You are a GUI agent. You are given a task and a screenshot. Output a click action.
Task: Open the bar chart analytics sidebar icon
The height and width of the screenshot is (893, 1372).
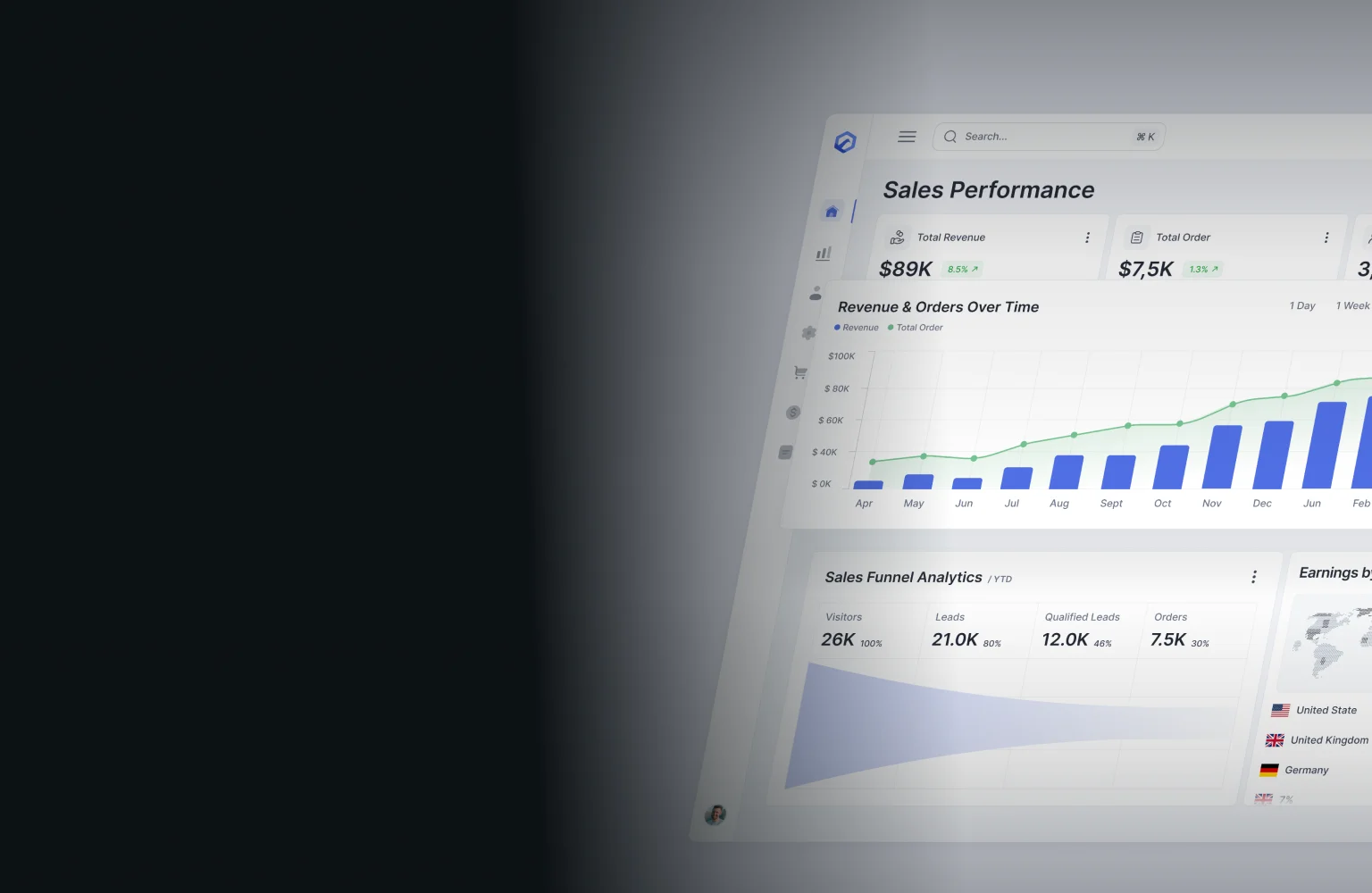[x=824, y=254]
